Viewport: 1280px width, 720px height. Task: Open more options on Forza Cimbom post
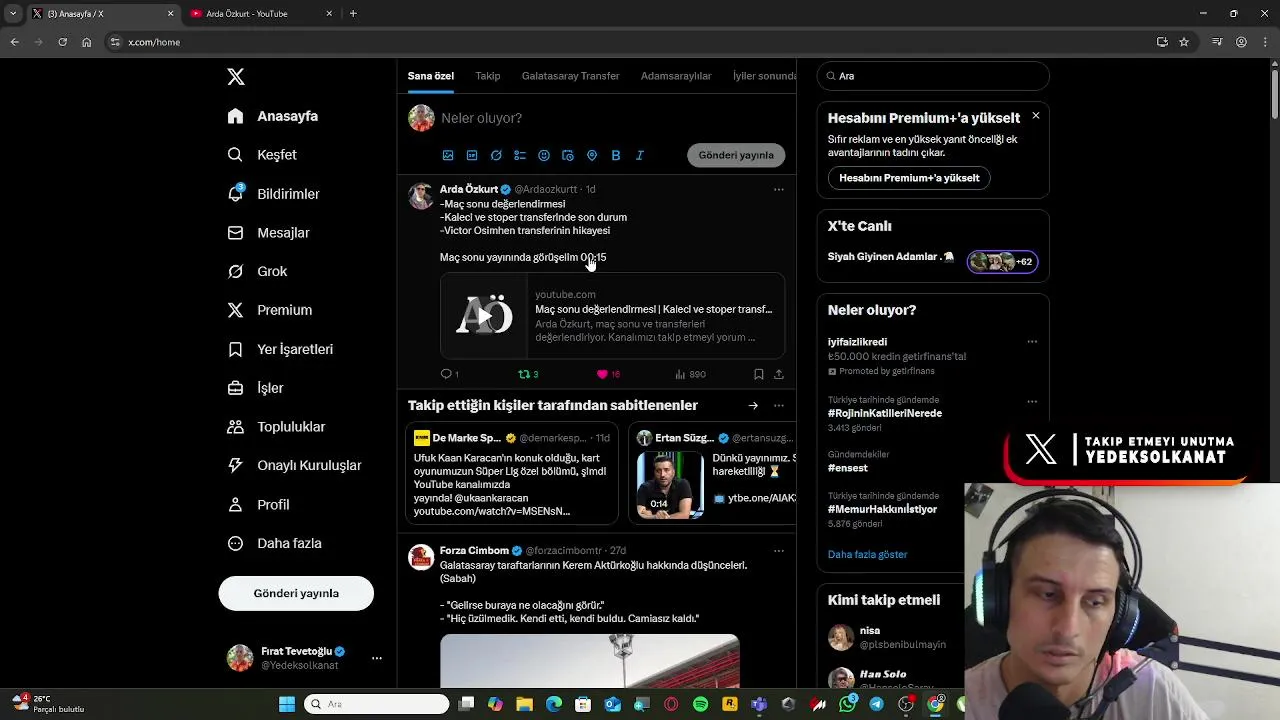click(x=779, y=550)
